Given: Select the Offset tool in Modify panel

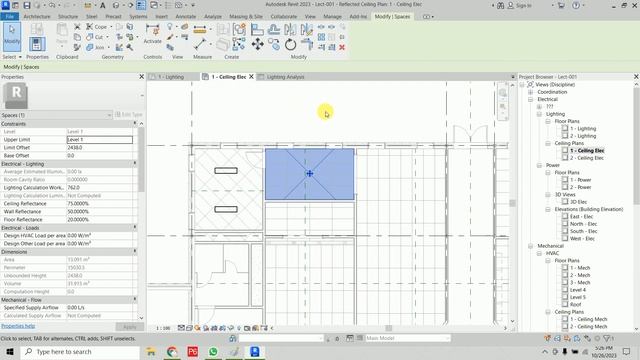Looking at the screenshot, I should click(x=274, y=29).
